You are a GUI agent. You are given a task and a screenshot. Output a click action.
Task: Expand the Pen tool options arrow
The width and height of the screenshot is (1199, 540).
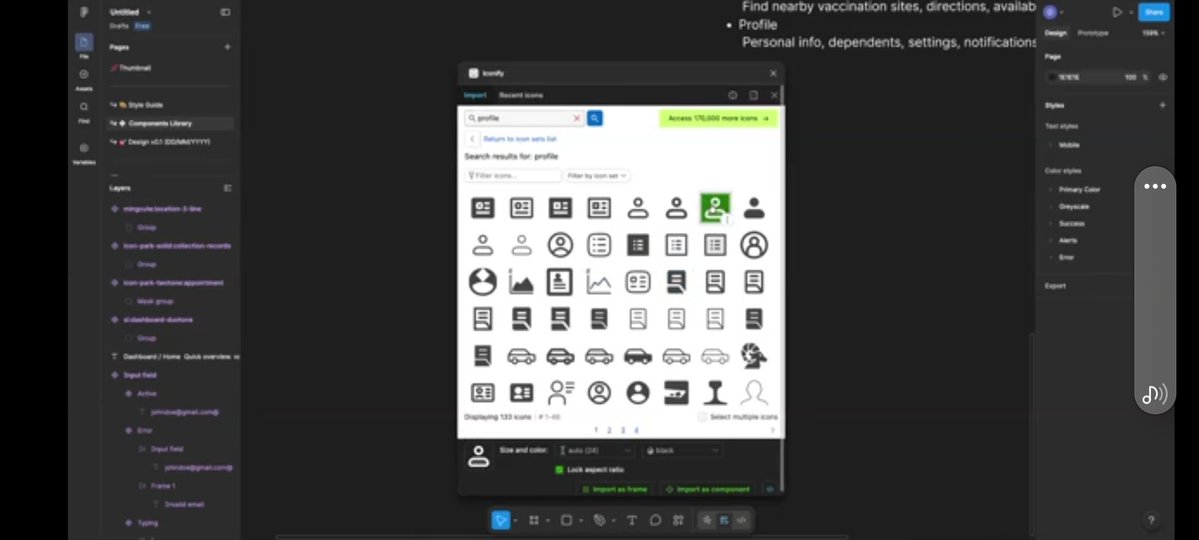click(x=613, y=521)
